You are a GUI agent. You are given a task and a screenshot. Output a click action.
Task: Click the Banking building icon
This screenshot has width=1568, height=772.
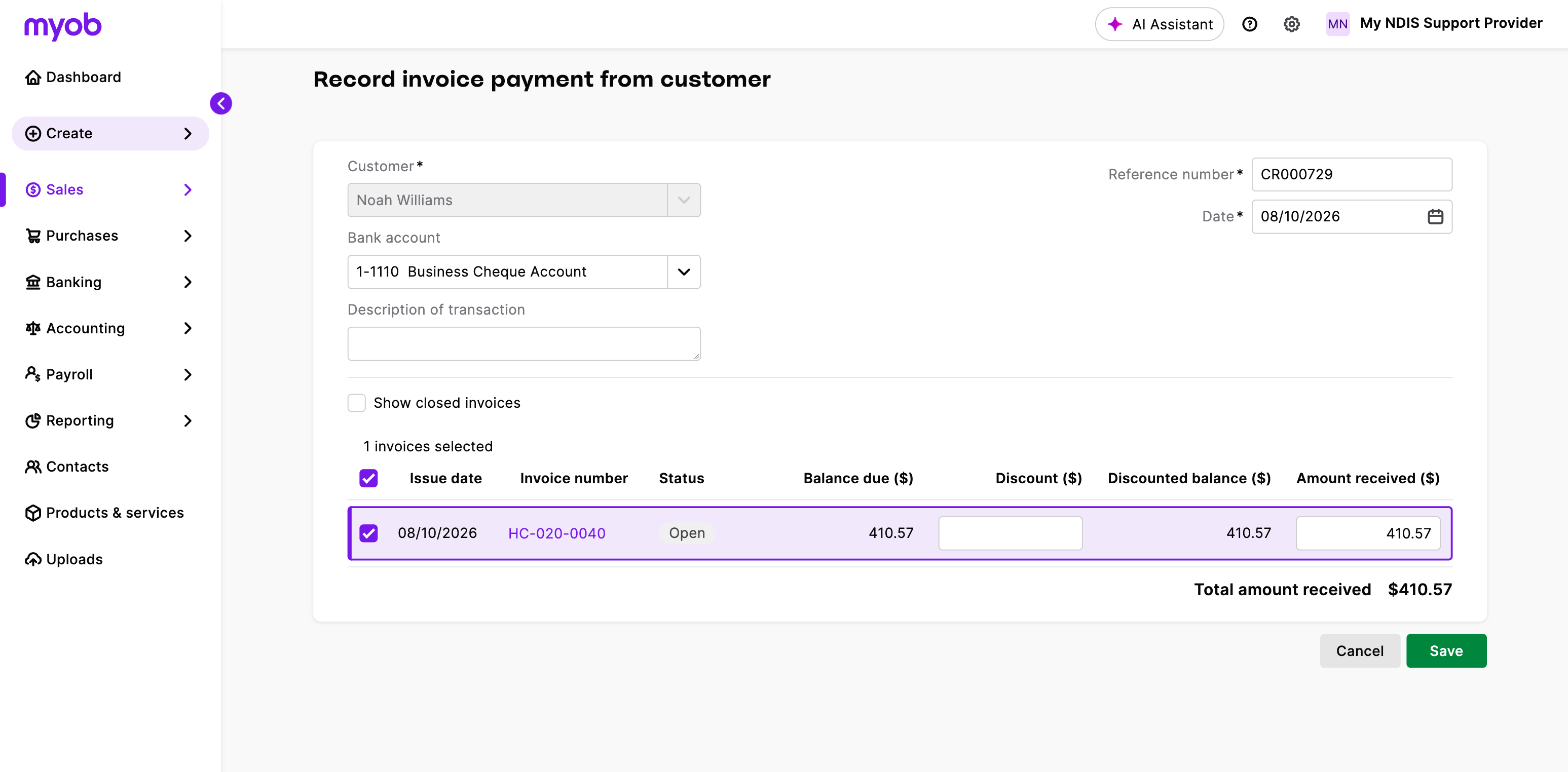point(33,282)
